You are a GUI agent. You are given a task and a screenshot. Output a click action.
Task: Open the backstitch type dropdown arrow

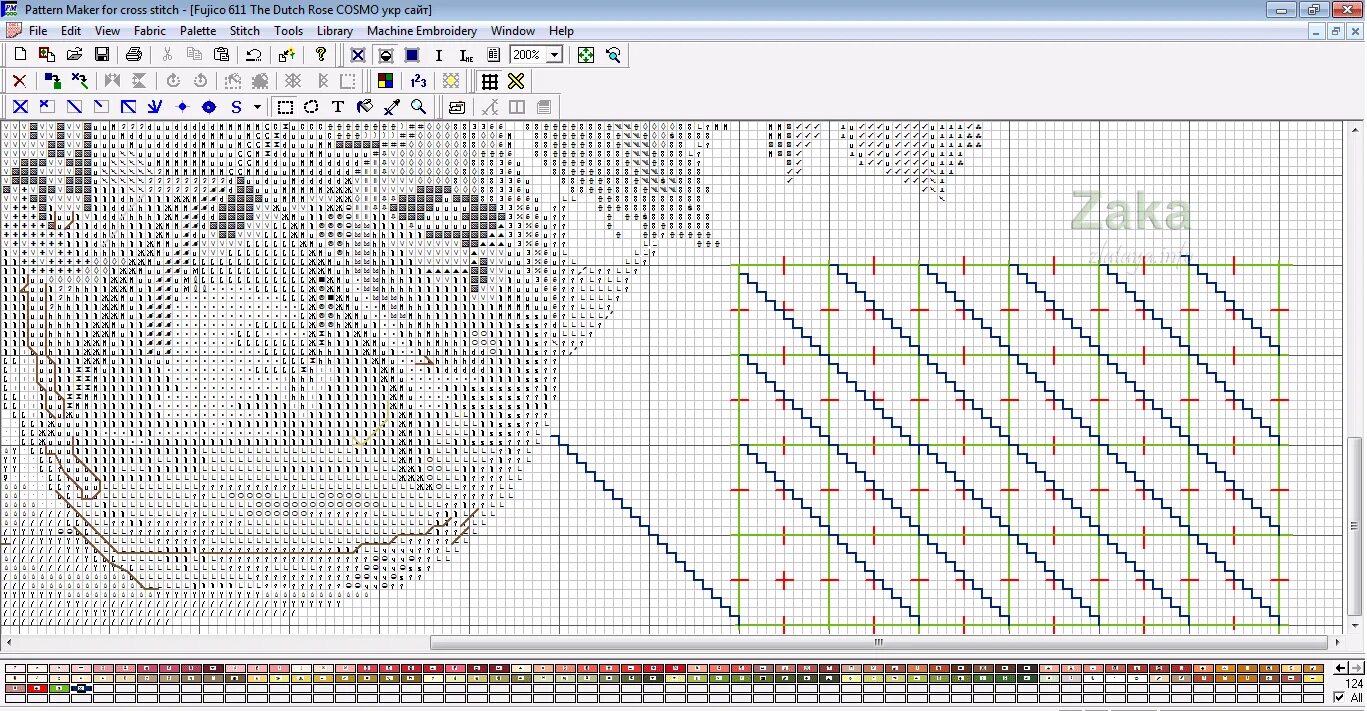pyautogui.click(x=257, y=107)
